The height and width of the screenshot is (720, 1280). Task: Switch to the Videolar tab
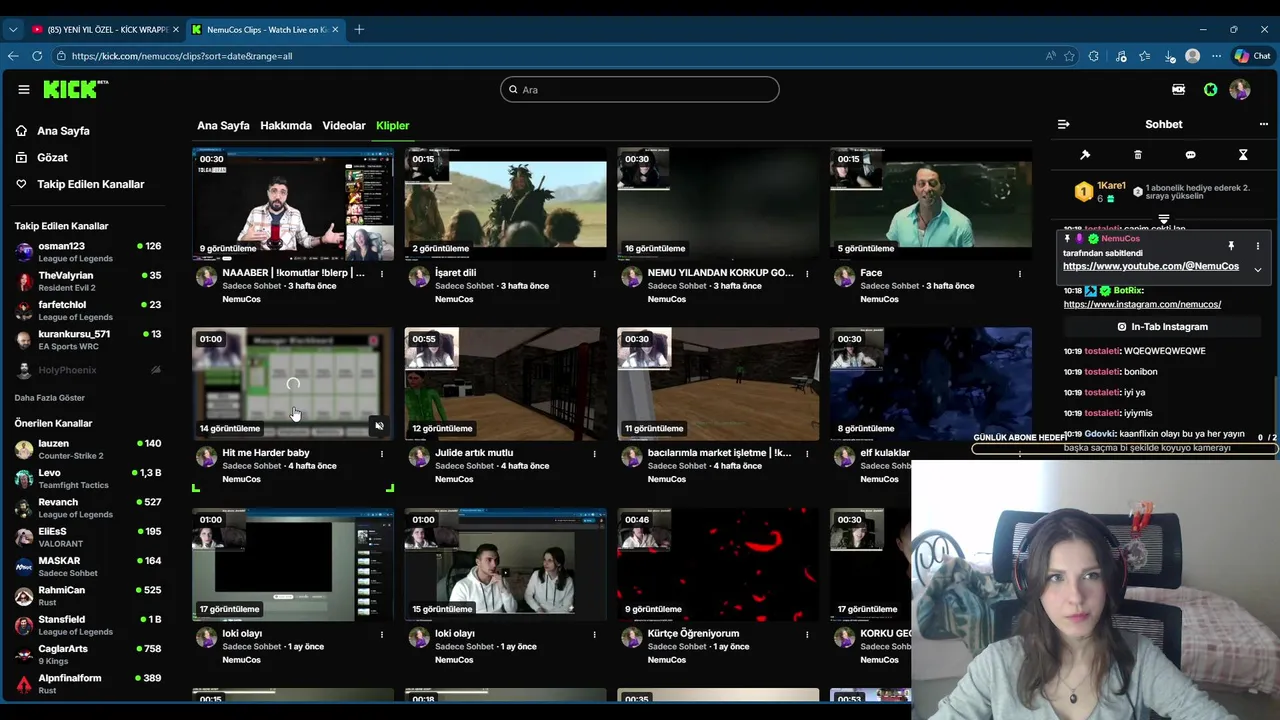pyautogui.click(x=344, y=126)
